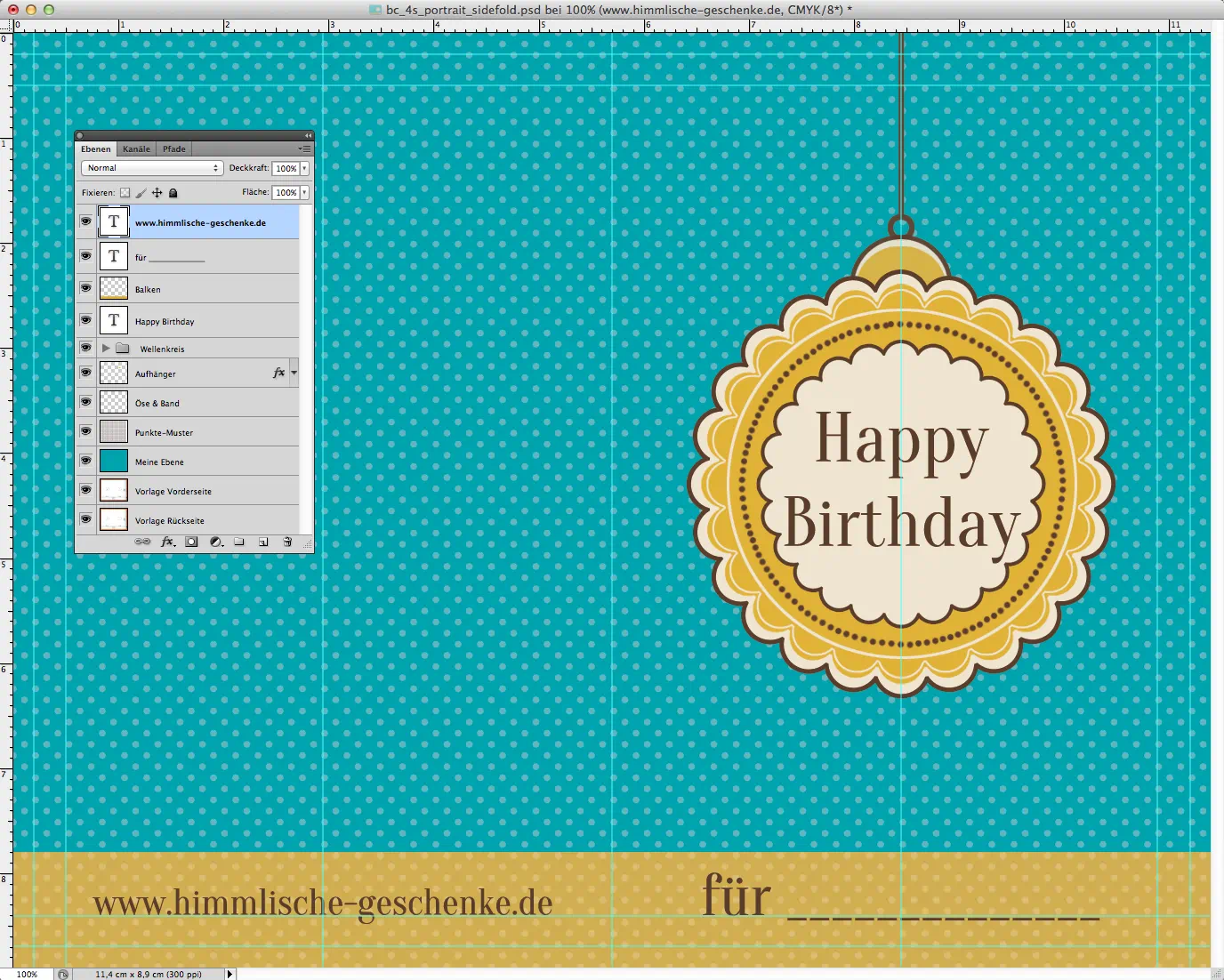1224x980 pixels.
Task: Add a layer mask from panel footer
Action: click(191, 542)
